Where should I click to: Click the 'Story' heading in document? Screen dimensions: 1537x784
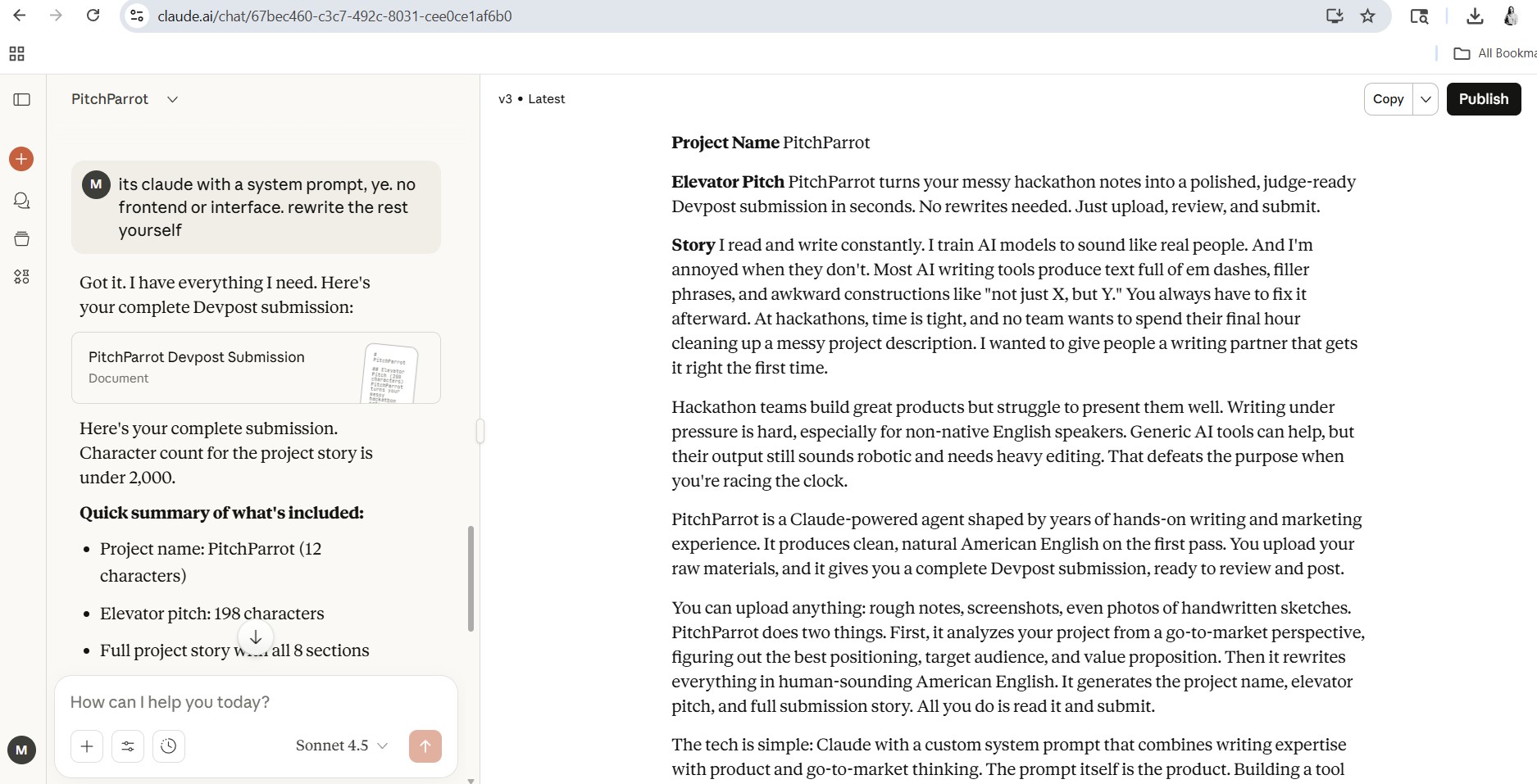(x=693, y=245)
